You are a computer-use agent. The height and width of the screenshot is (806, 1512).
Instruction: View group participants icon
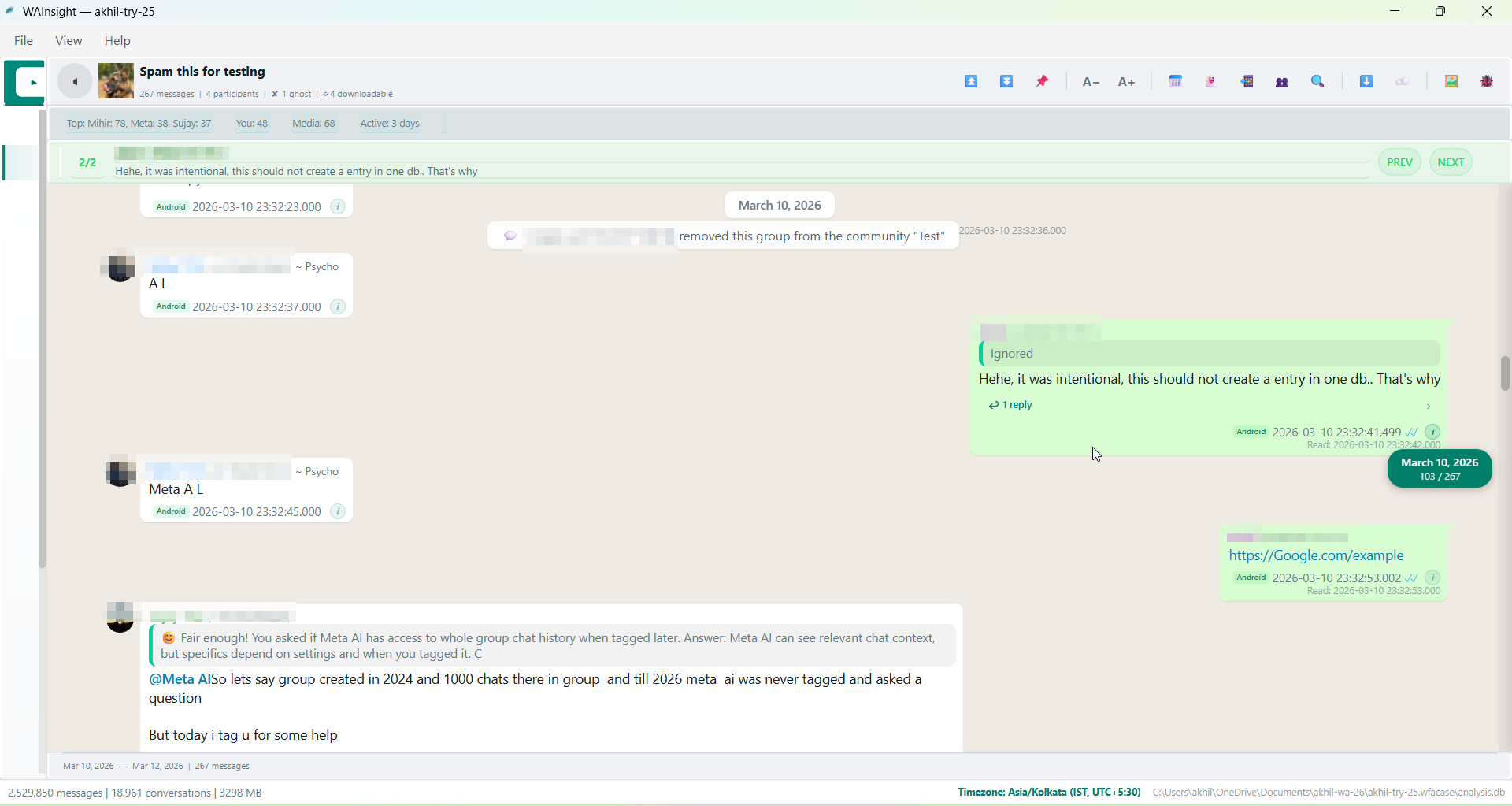click(1283, 82)
